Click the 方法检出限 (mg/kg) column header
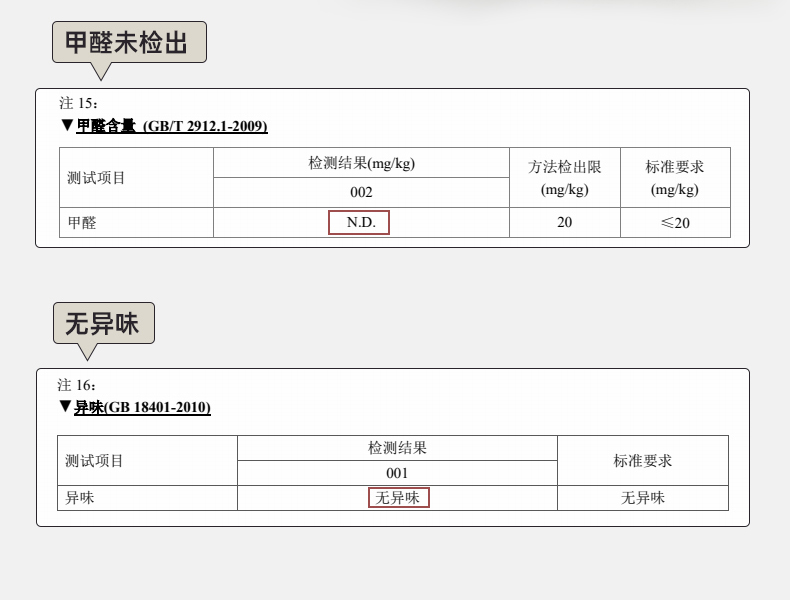790x600 pixels. pyautogui.click(x=564, y=177)
